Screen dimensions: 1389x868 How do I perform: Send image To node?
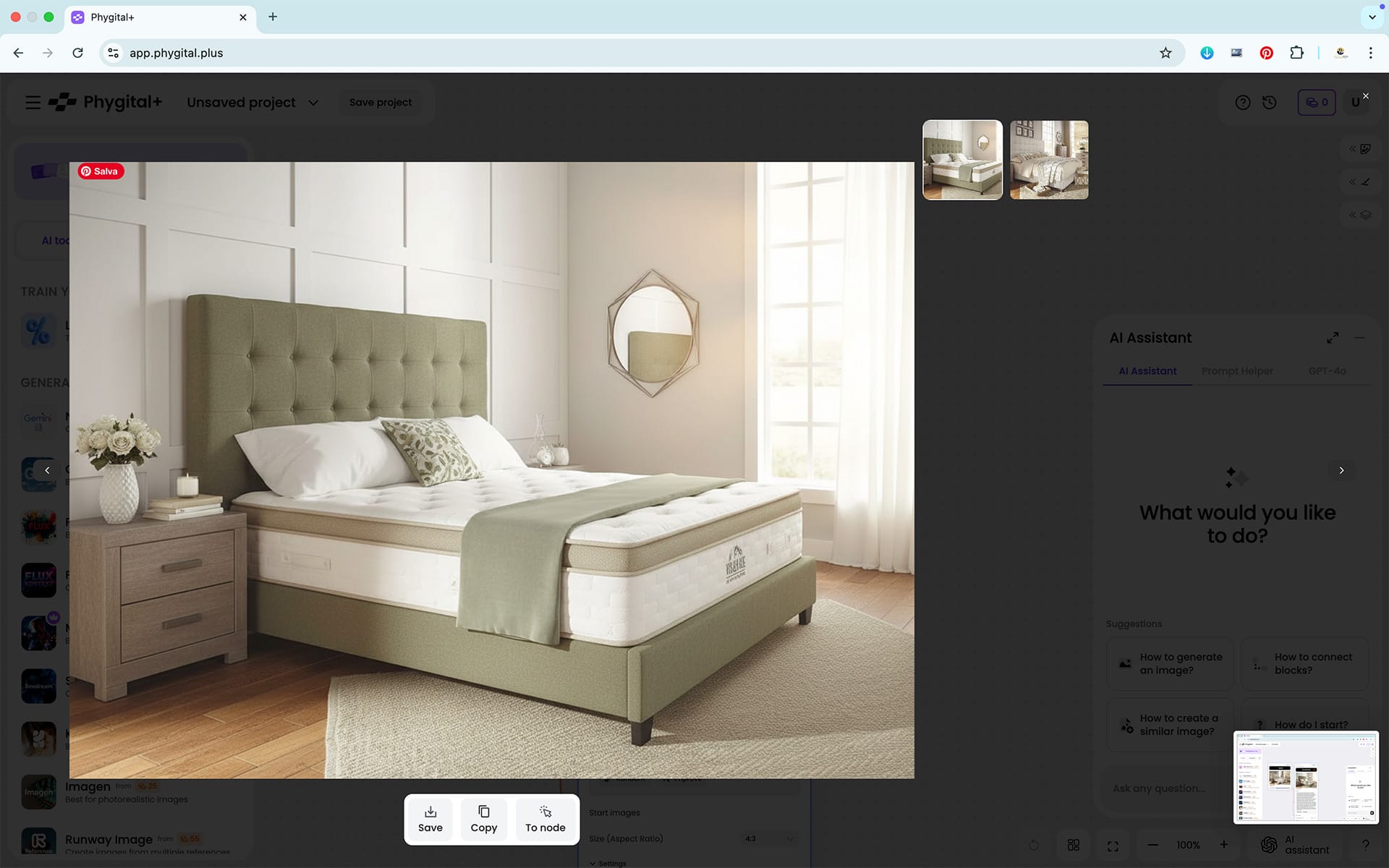(x=545, y=819)
